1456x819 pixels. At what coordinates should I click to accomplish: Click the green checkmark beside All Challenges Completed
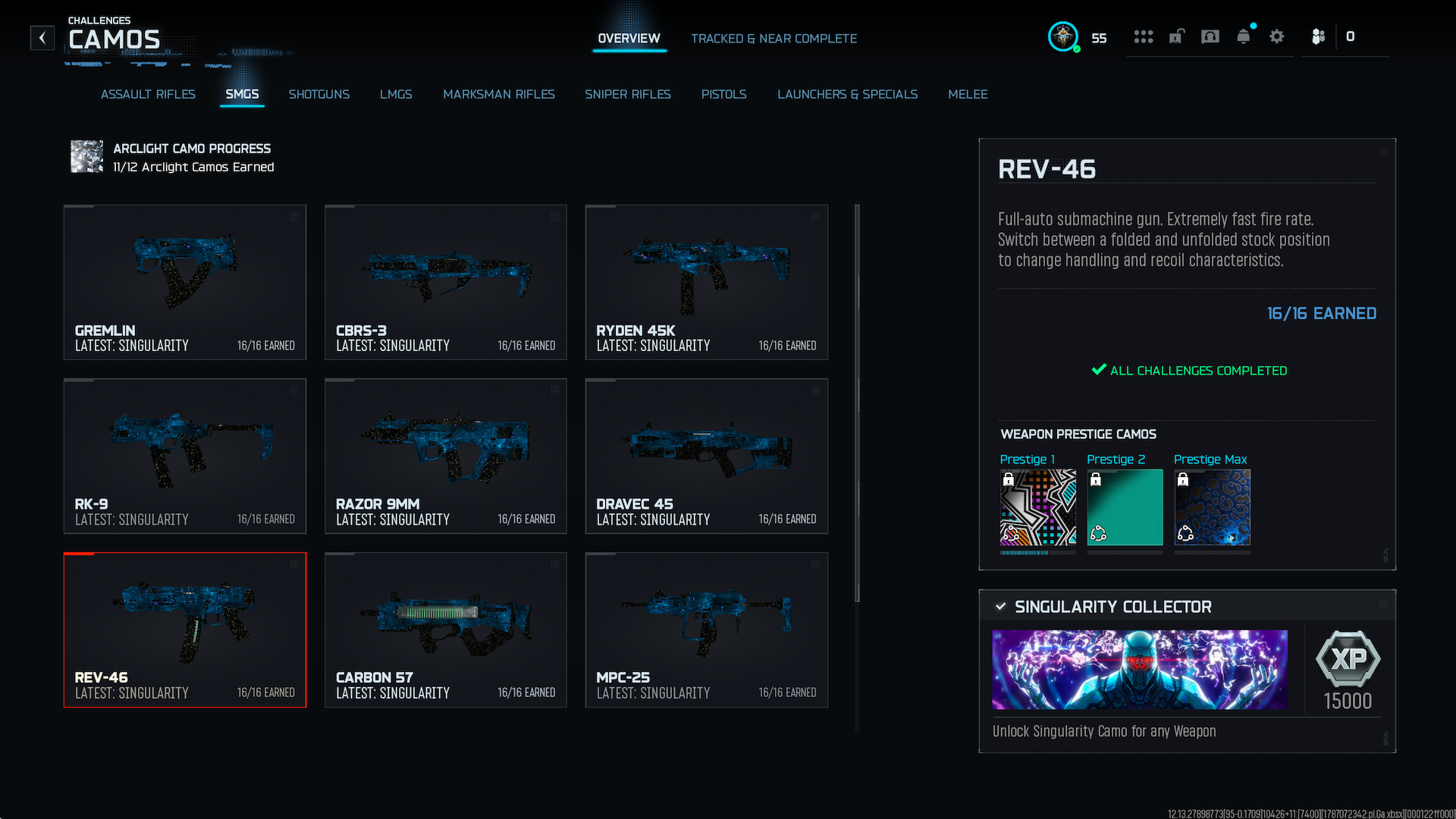(1099, 370)
